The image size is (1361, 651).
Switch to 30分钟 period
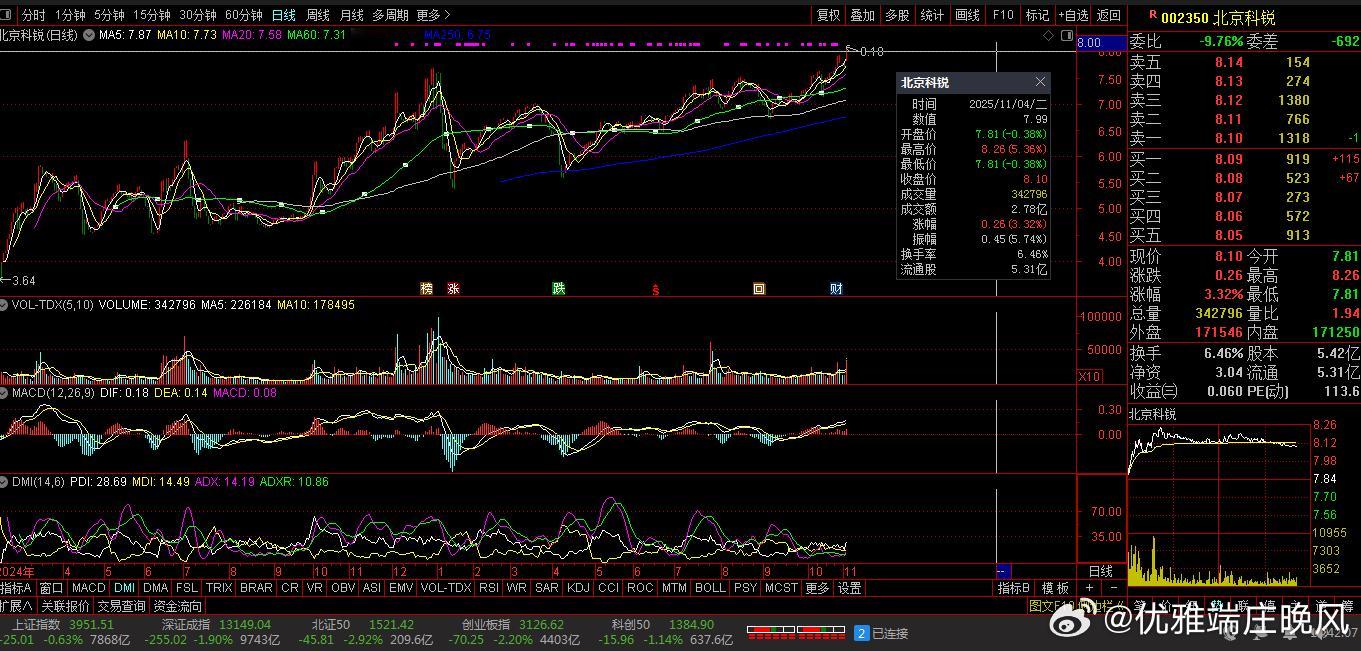point(198,15)
